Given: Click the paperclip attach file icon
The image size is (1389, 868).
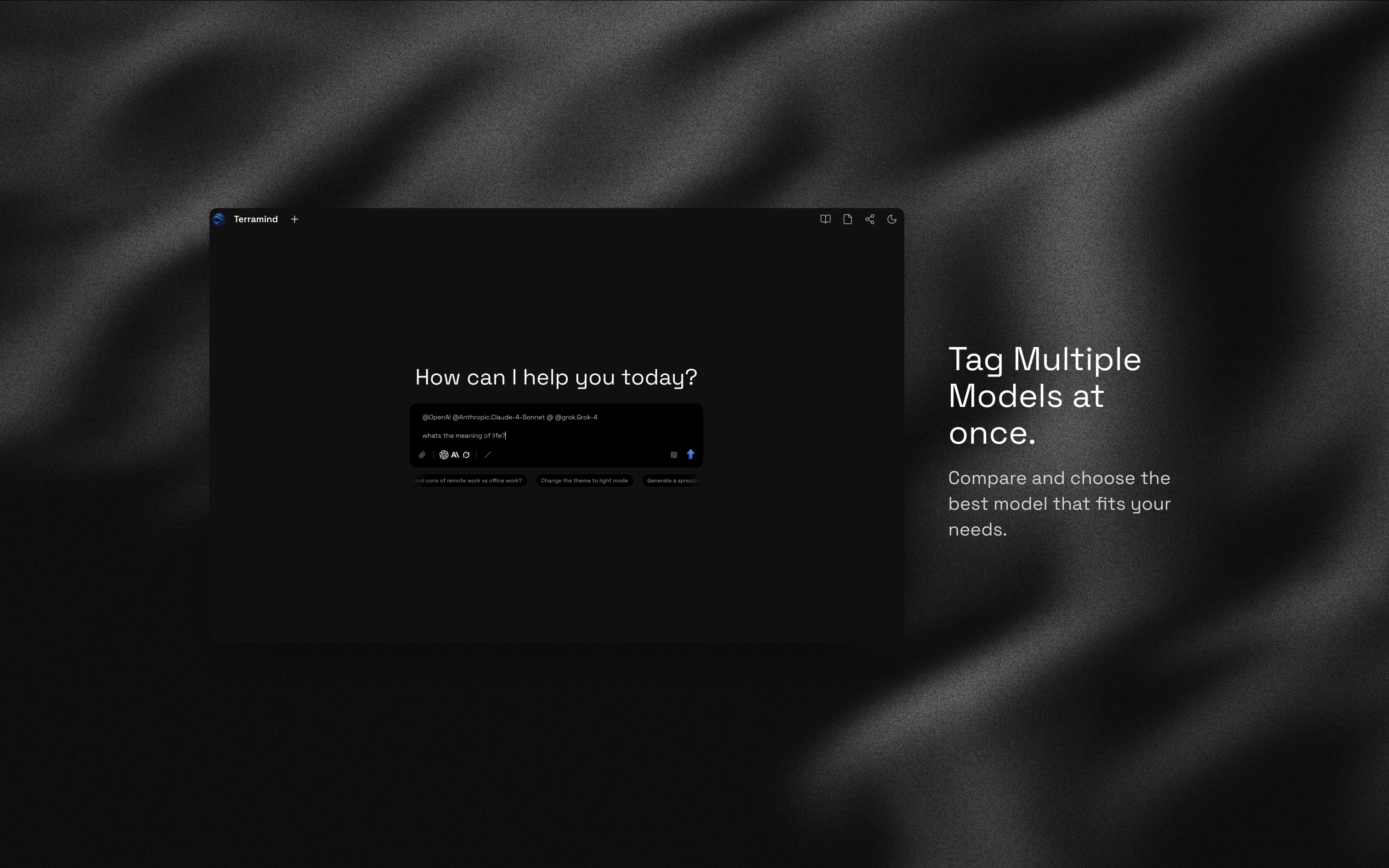Looking at the screenshot, I should [422, 455].
